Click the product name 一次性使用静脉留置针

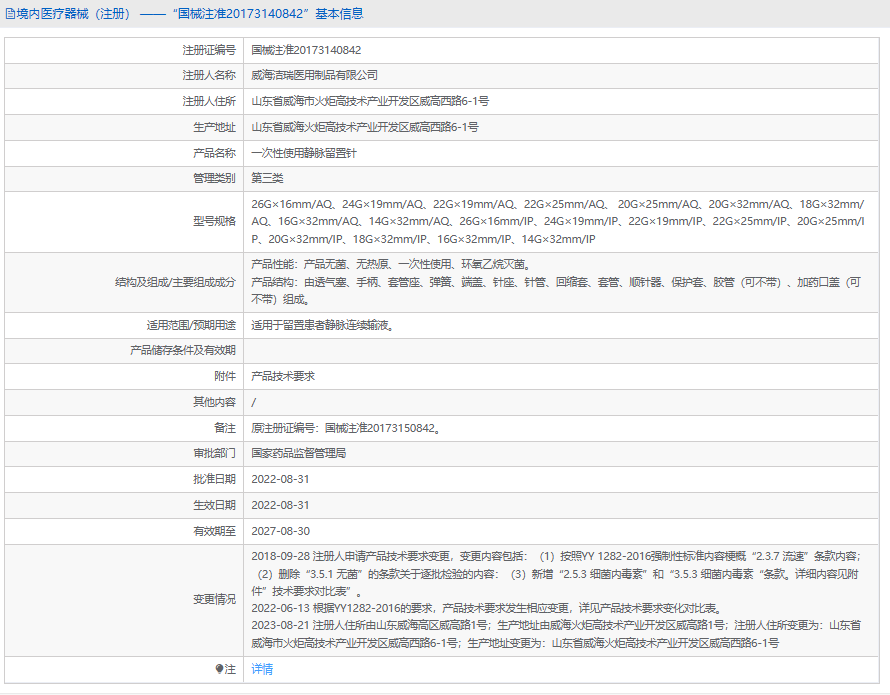coord(303,153)
